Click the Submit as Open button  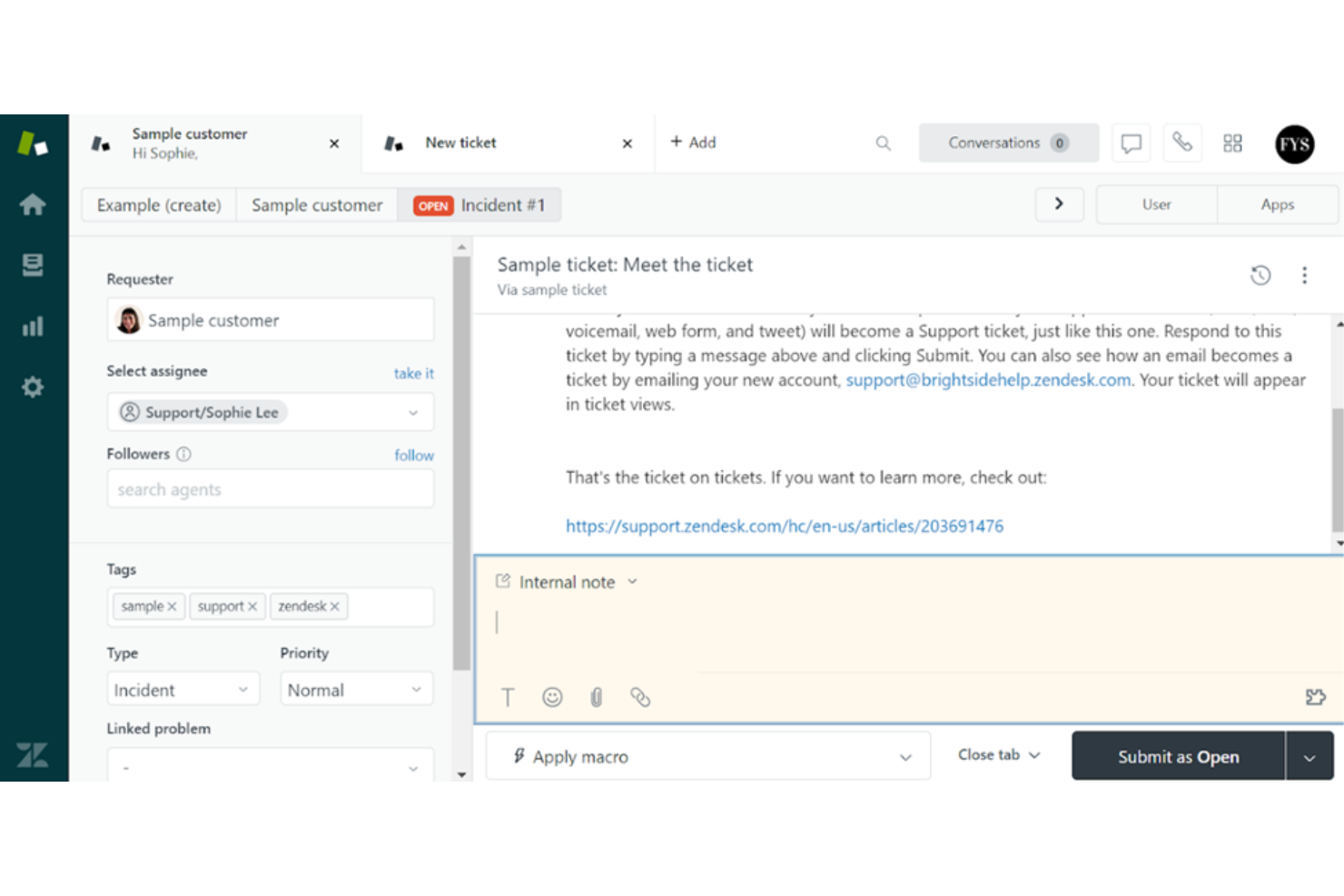click(1178, 755)
